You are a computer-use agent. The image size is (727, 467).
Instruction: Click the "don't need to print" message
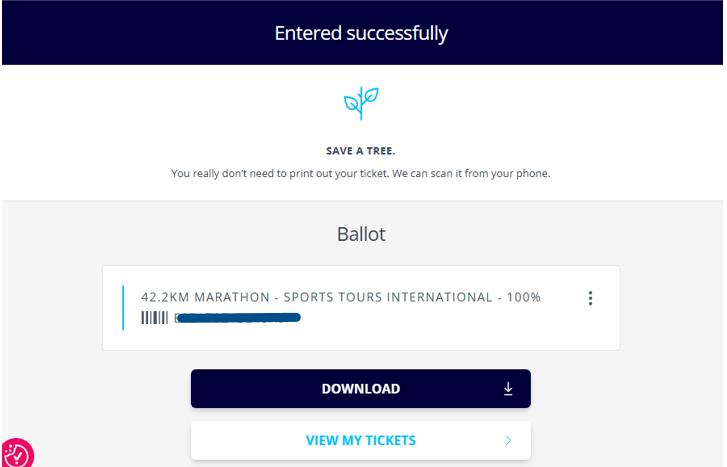300,174
